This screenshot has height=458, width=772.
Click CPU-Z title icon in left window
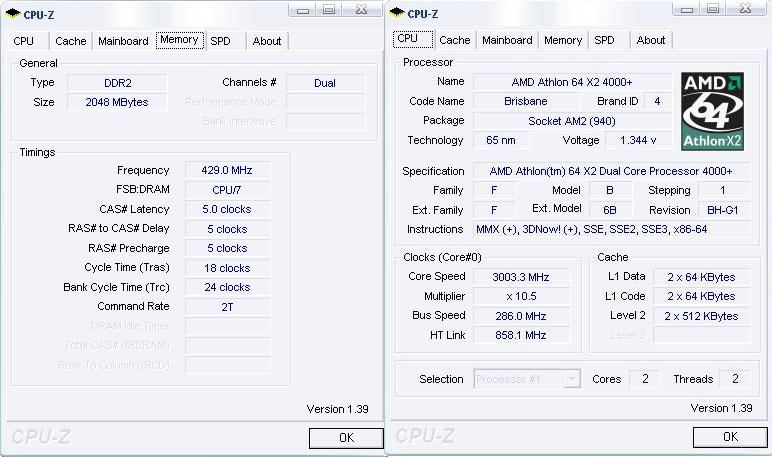click(x=13, y=13)
